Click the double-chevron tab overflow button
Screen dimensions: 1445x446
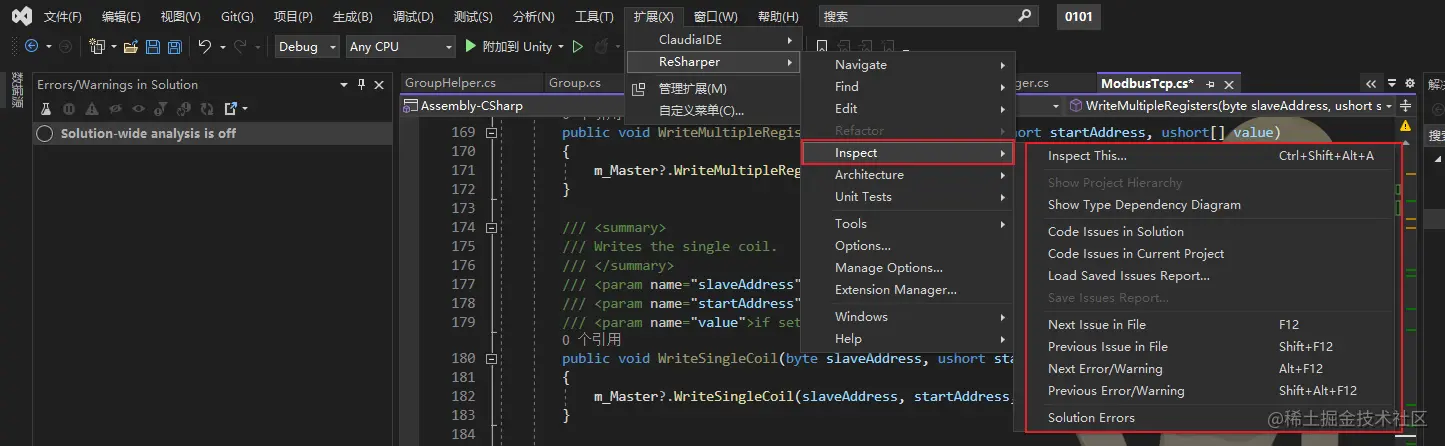pos(1371,84)
